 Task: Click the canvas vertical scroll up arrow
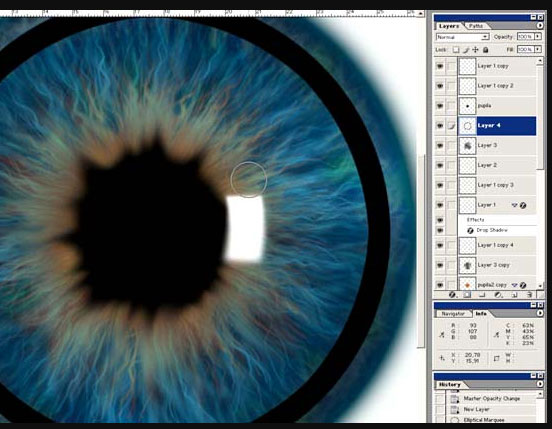(x=420, y=14)
